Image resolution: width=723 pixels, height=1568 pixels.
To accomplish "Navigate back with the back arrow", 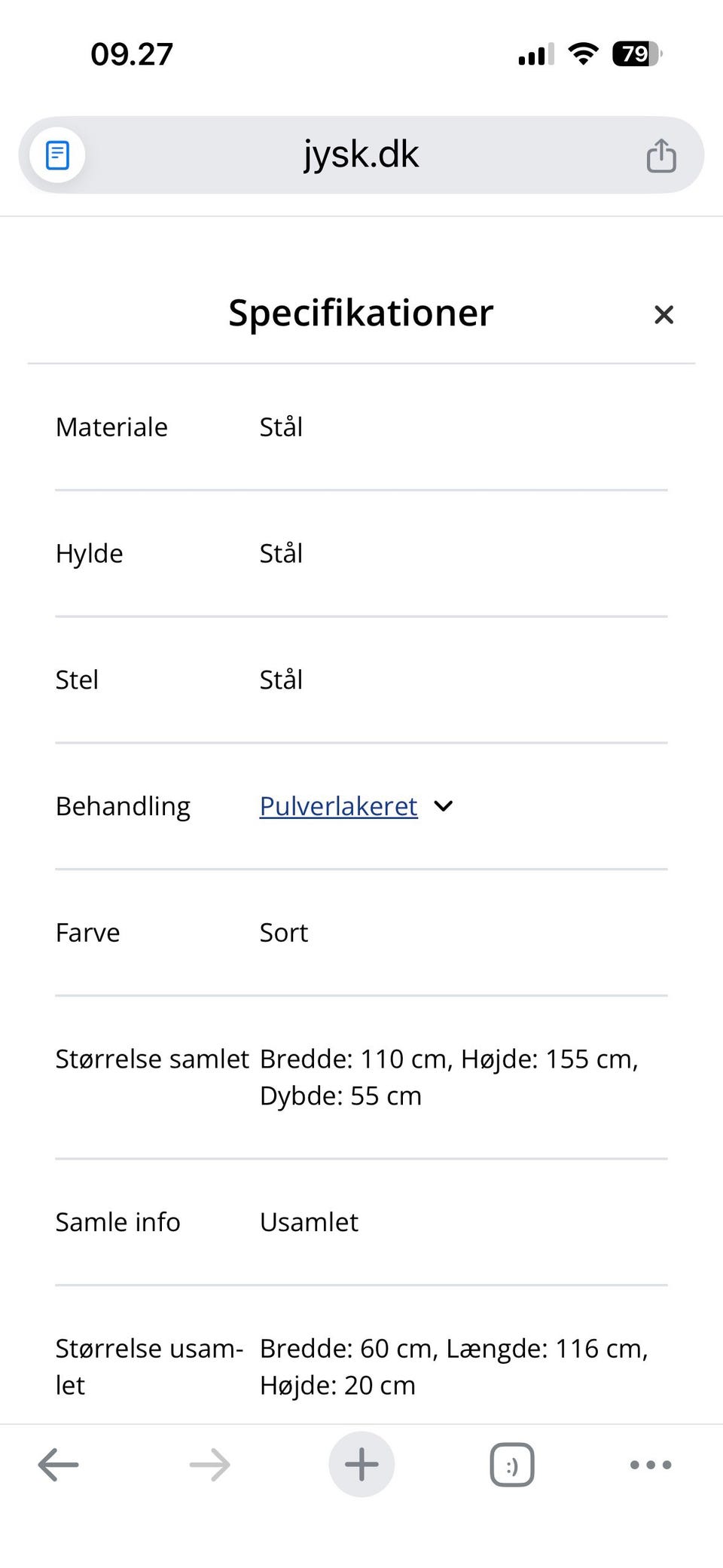I will point(58,1465).
